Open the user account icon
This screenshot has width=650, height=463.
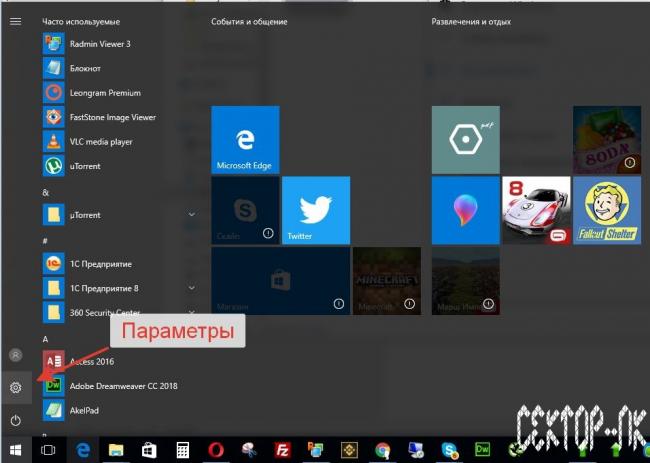pyautogui.click(x=15, y=355)
